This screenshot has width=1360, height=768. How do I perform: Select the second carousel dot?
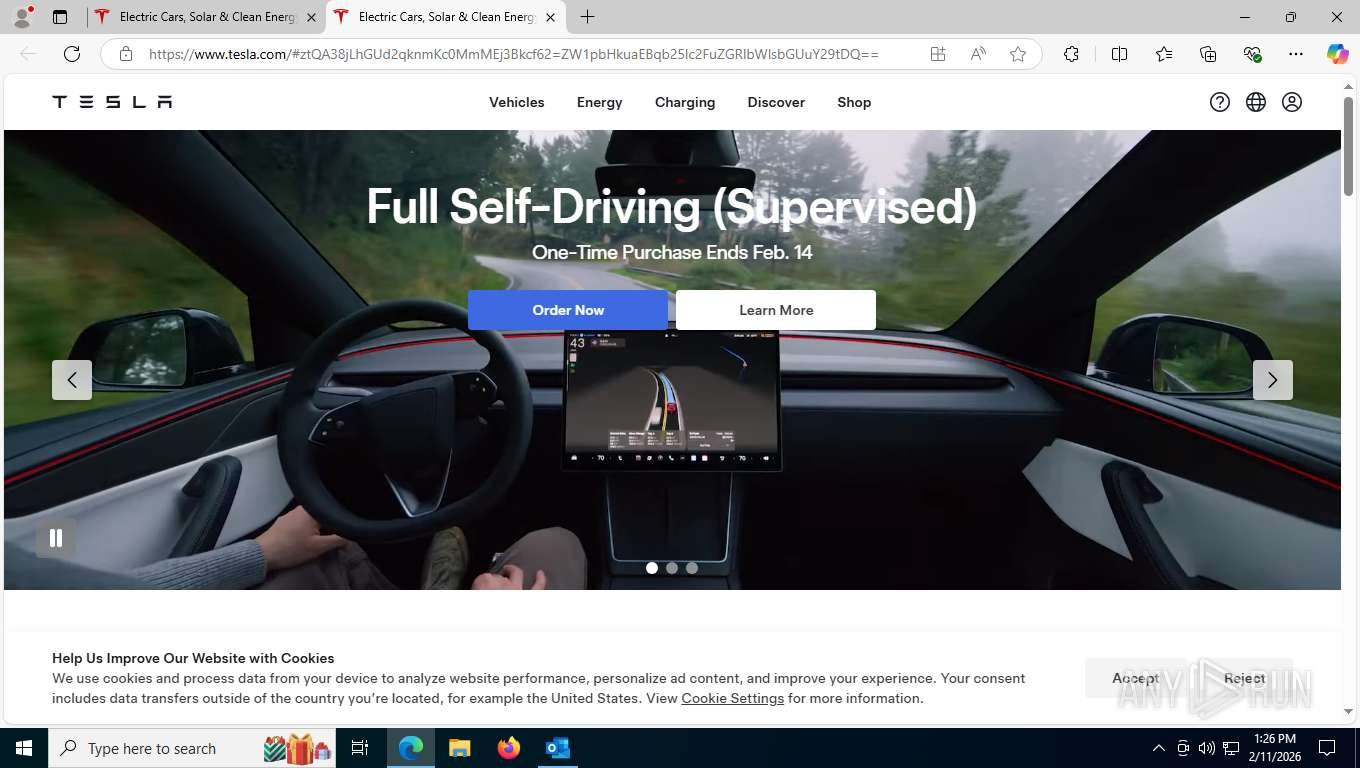coord(672,568)
